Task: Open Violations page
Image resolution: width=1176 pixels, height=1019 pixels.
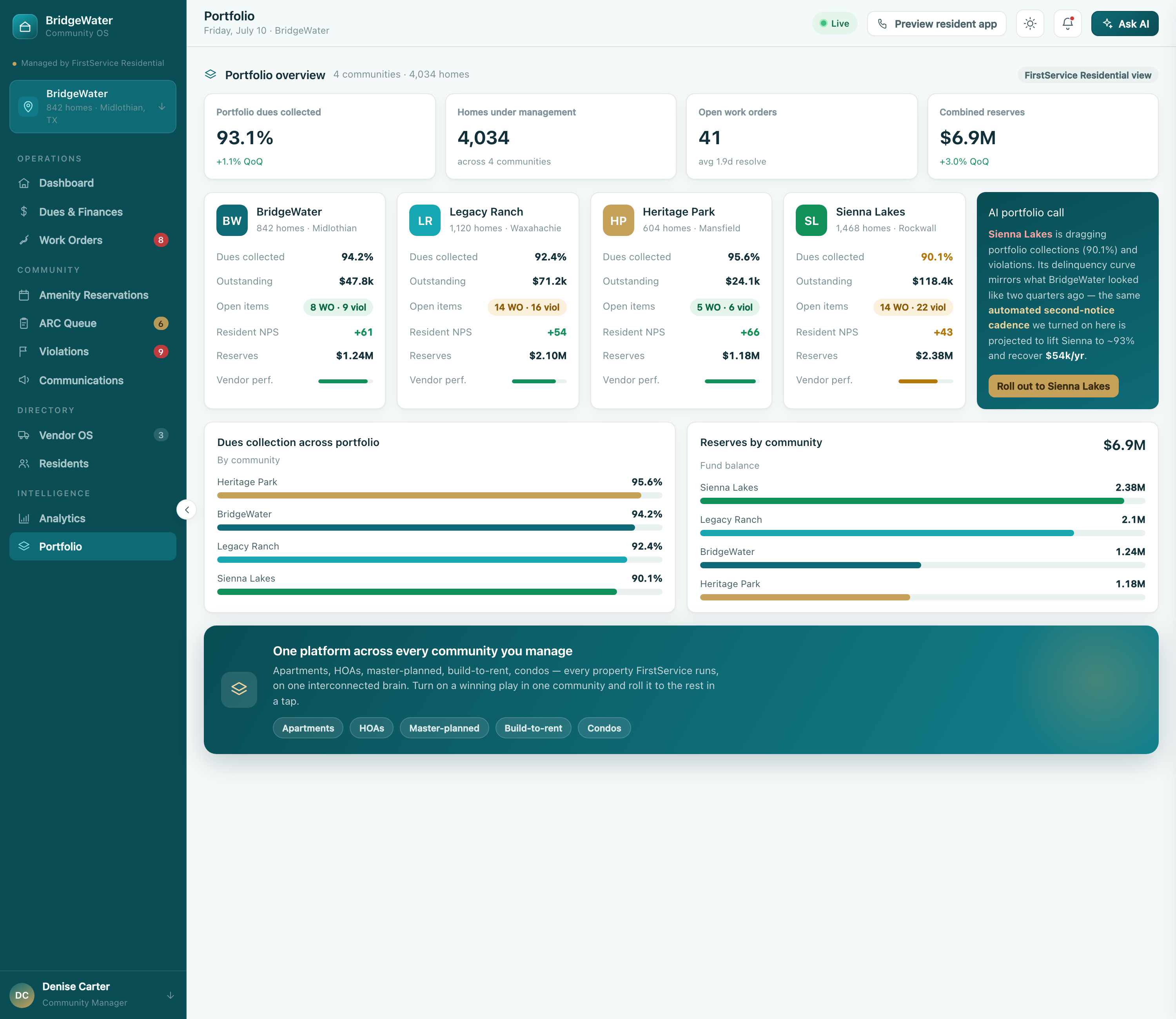Action: (93, 352)
